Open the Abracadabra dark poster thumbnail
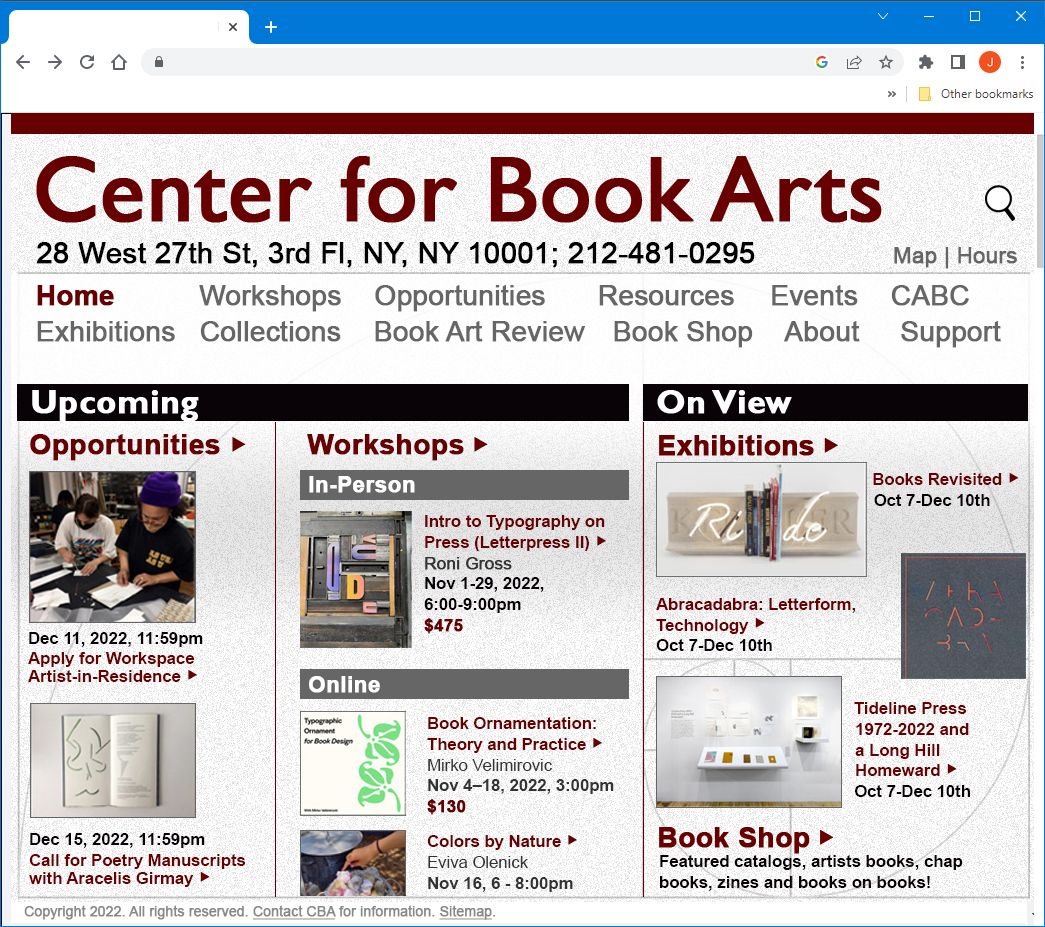Viewport: 1045px width, 927px height. [x=963, y=616]
